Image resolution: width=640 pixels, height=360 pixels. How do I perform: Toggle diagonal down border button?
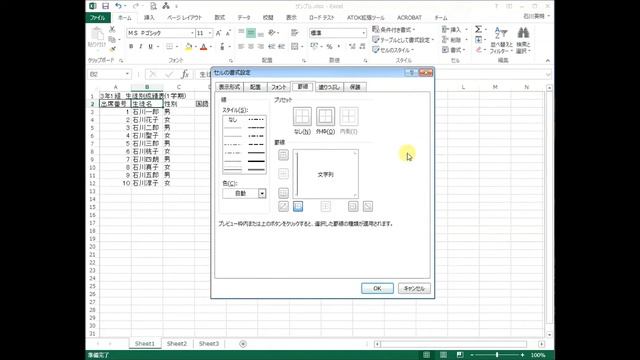tap(367, 206)
